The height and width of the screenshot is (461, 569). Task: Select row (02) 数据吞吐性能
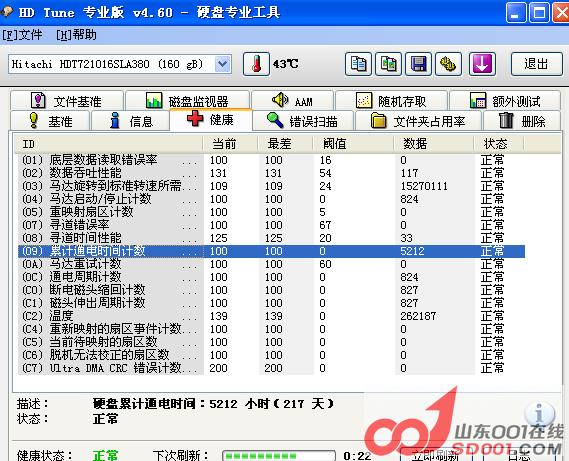pos(271,173)
